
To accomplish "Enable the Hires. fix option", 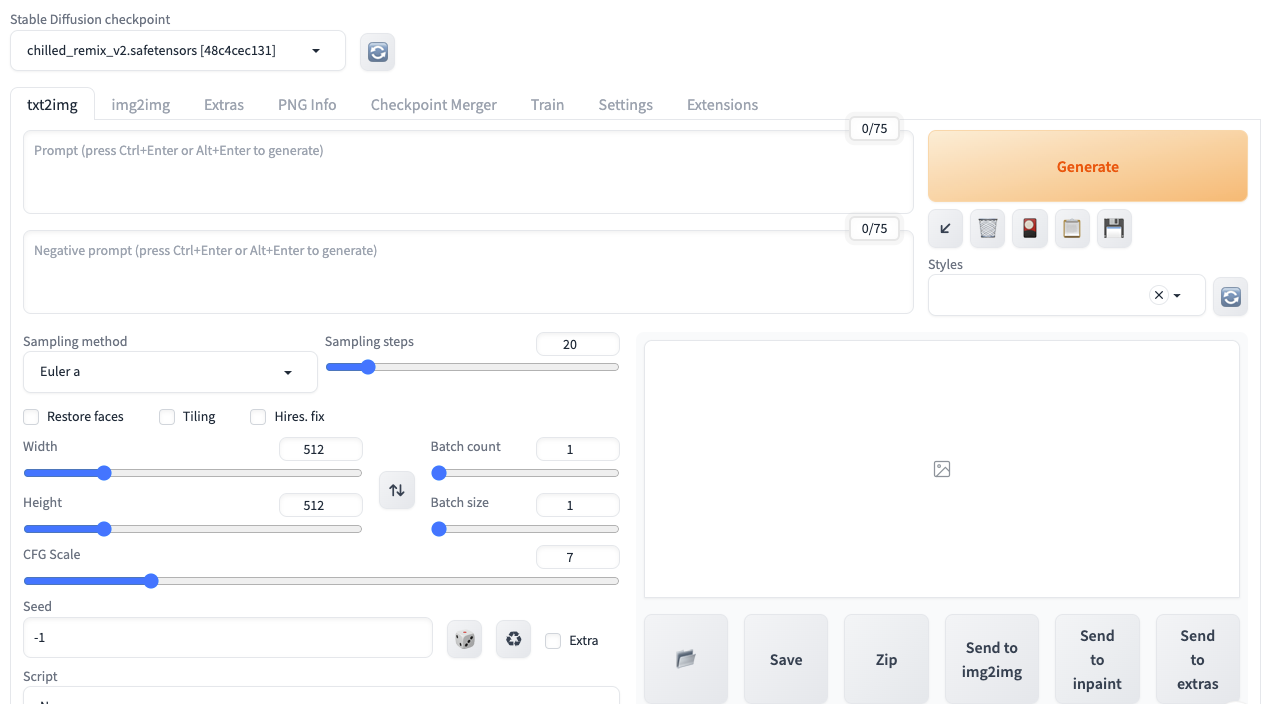I will click(258, 417).
